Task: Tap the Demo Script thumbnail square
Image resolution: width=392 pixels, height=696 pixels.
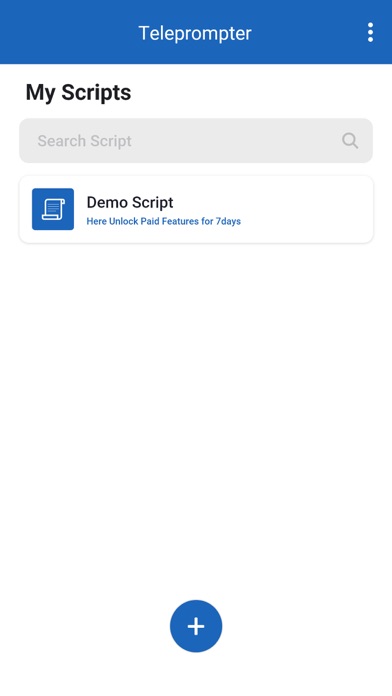Action: point(53,209)
